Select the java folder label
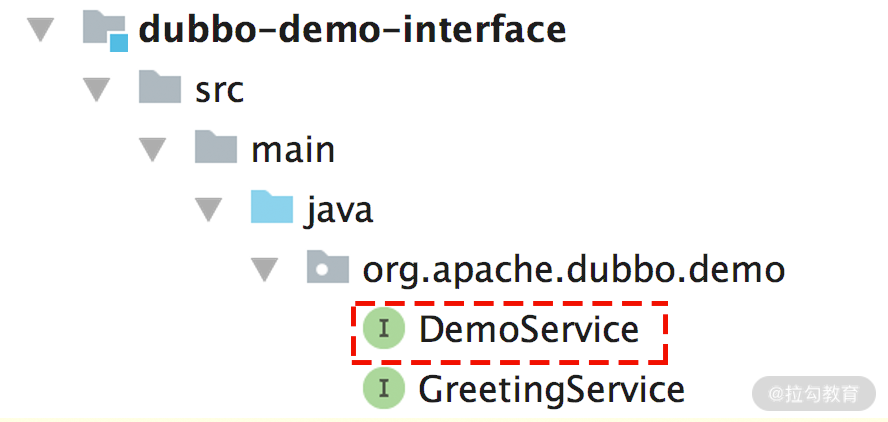 (340, 210)
